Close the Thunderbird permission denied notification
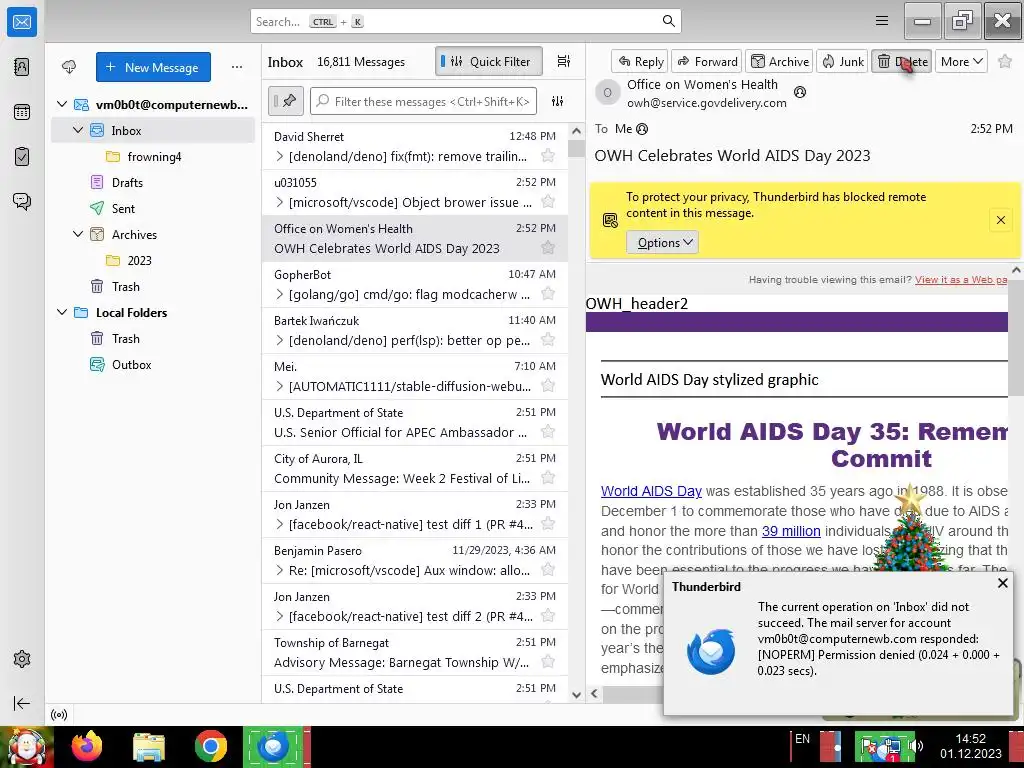The height and width of the screenshot is (768, 1024). 1003,583
